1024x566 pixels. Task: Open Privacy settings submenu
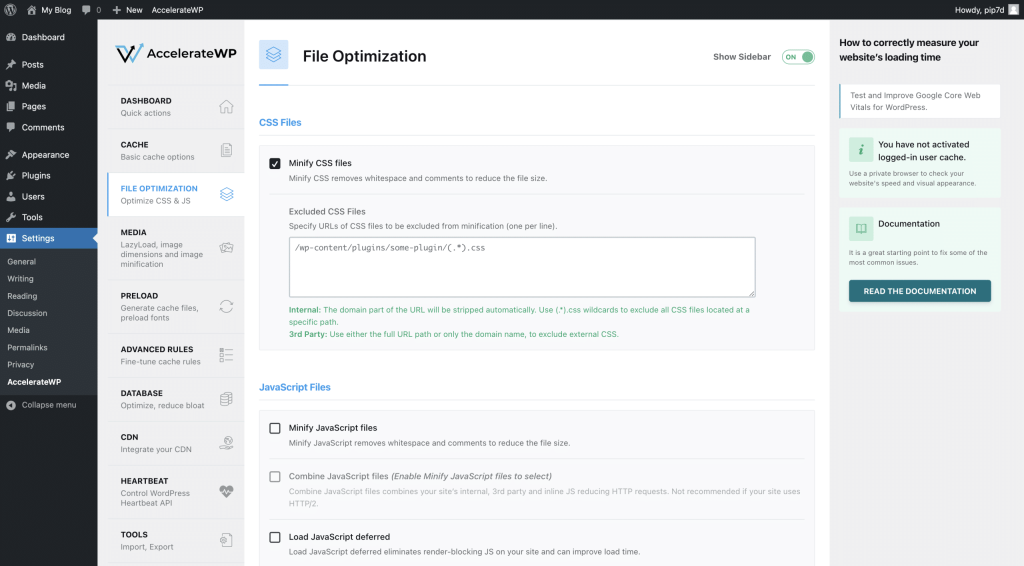pos(20,365)
